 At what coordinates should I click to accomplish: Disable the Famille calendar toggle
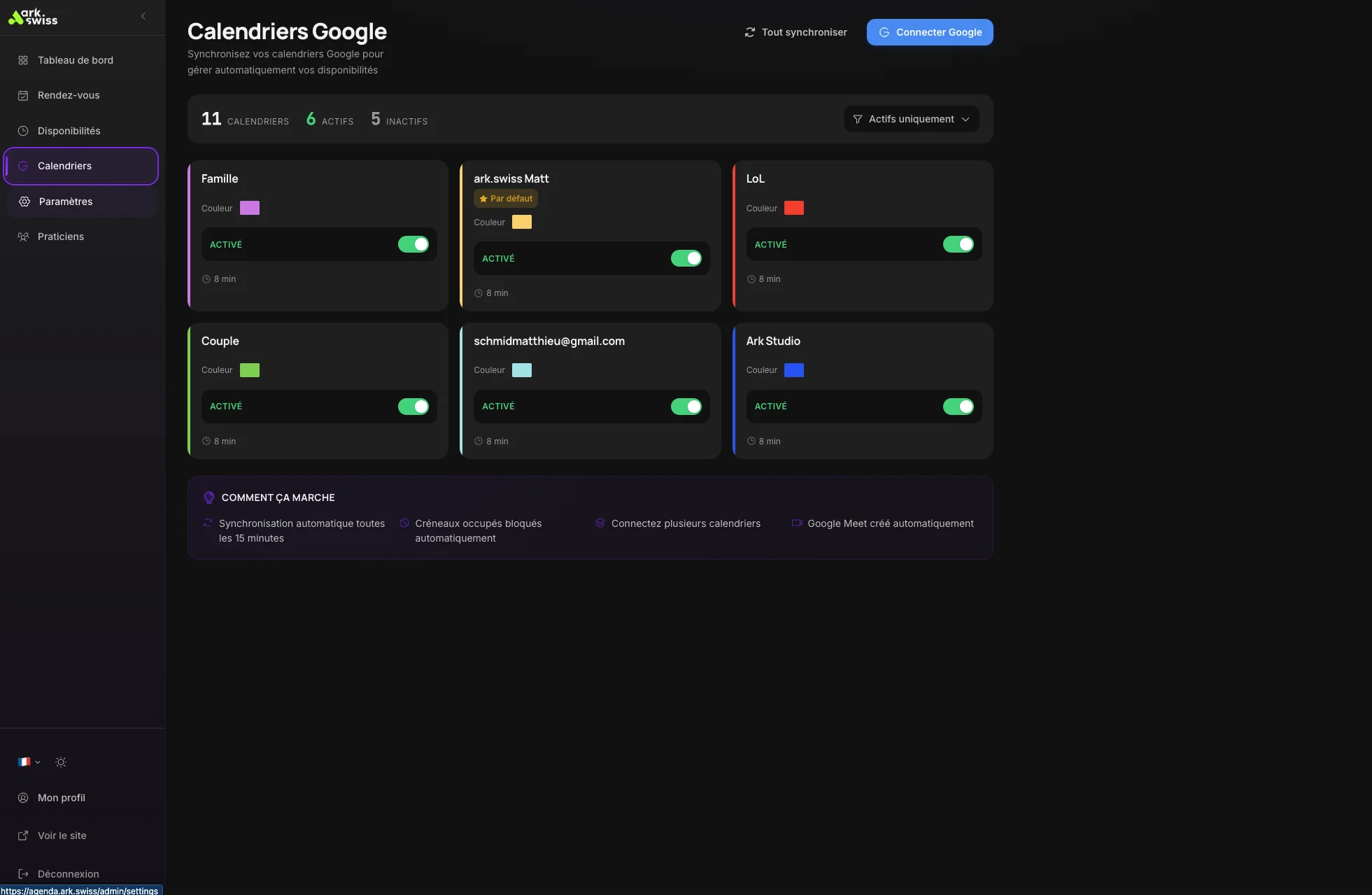(x=413, y=244)
